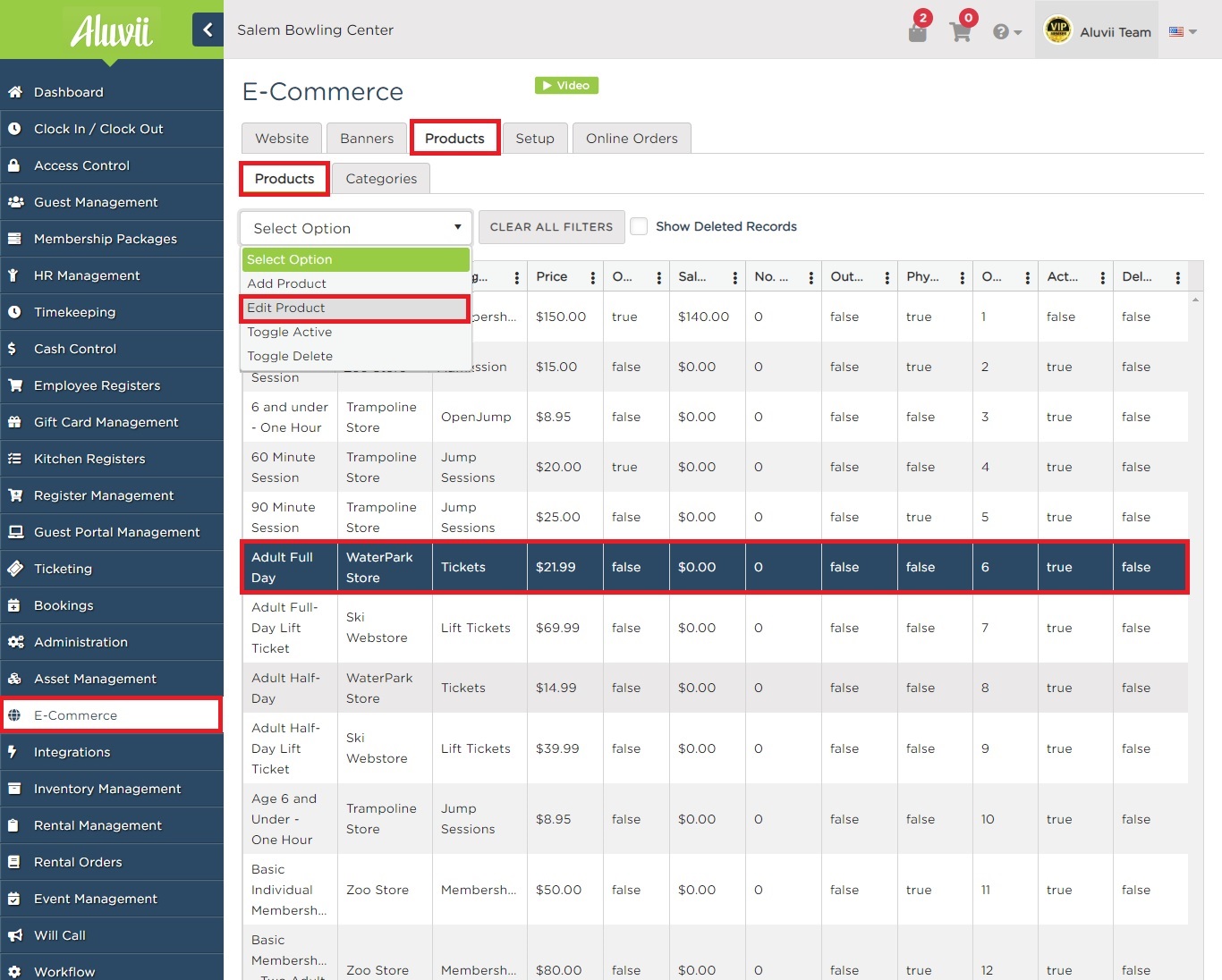Open Event Management in sidebar

(112, 899)
